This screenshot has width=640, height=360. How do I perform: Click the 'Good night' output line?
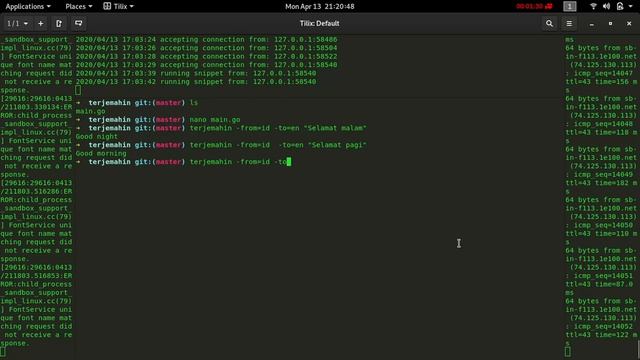pos(97,136)
